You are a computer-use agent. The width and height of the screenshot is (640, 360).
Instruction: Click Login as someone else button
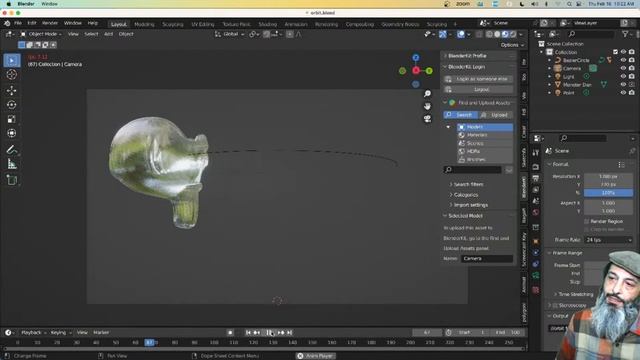tap(478, 79)
